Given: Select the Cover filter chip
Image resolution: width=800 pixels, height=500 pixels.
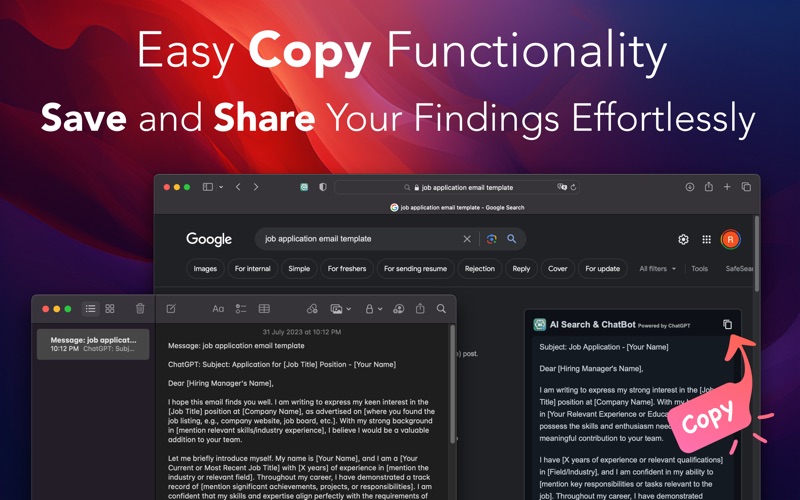Looking at the screenshot, I should point(558,269).
